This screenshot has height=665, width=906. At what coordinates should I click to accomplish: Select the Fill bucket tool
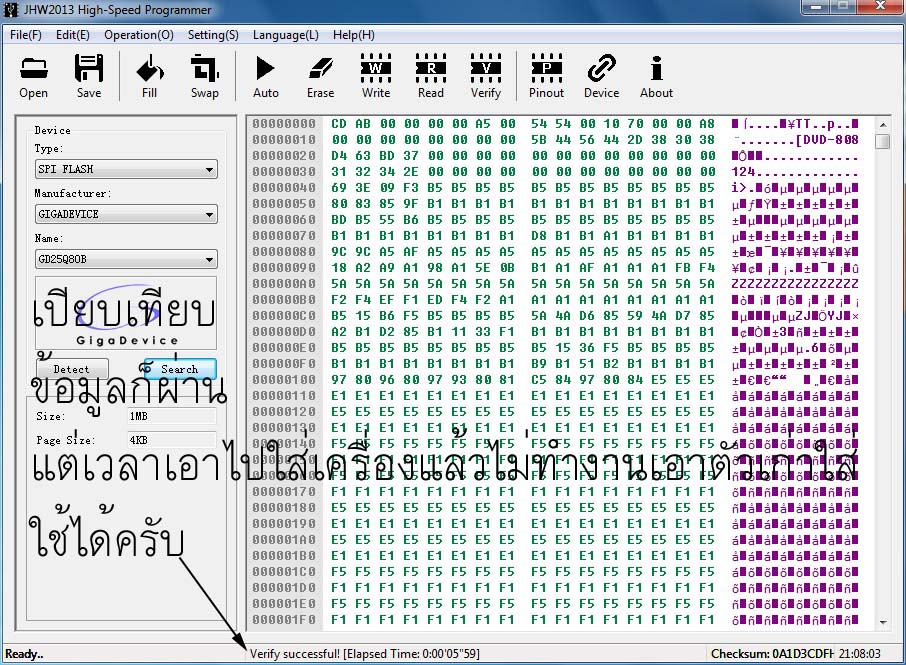tap(149, 76)
